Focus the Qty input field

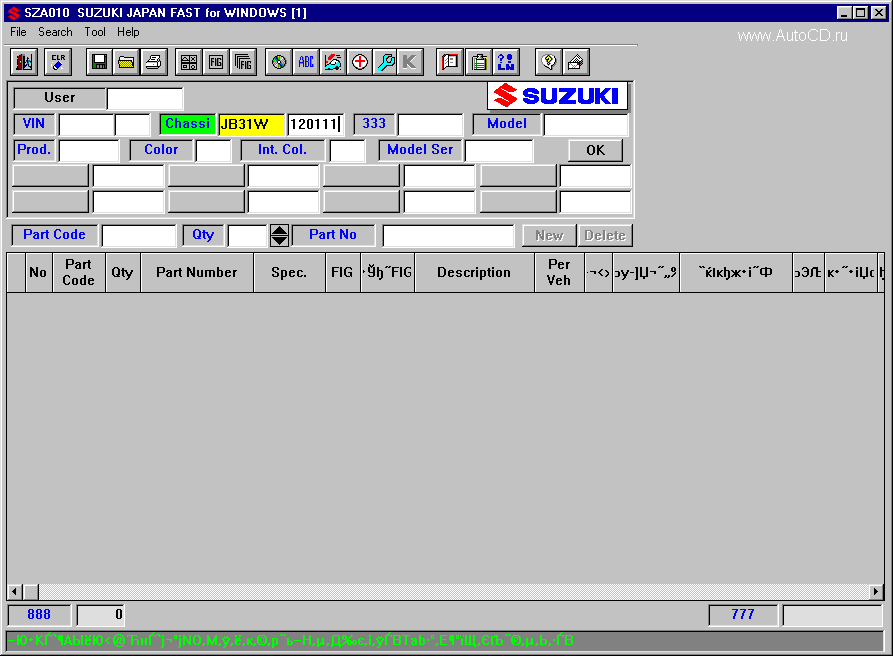[x=248, y=235]
